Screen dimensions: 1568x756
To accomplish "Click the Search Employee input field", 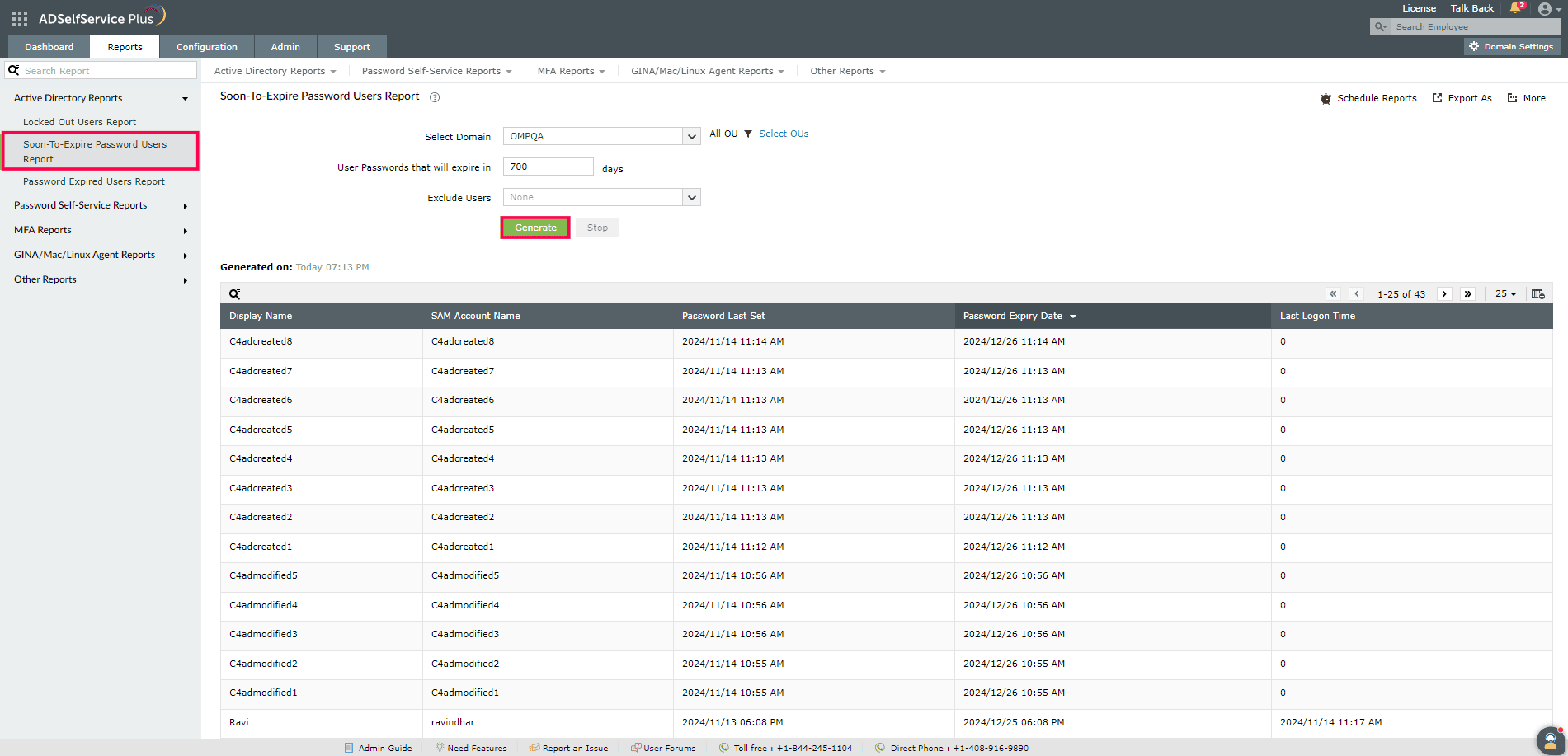I will pyautogui.click(x=1474, y=27).
